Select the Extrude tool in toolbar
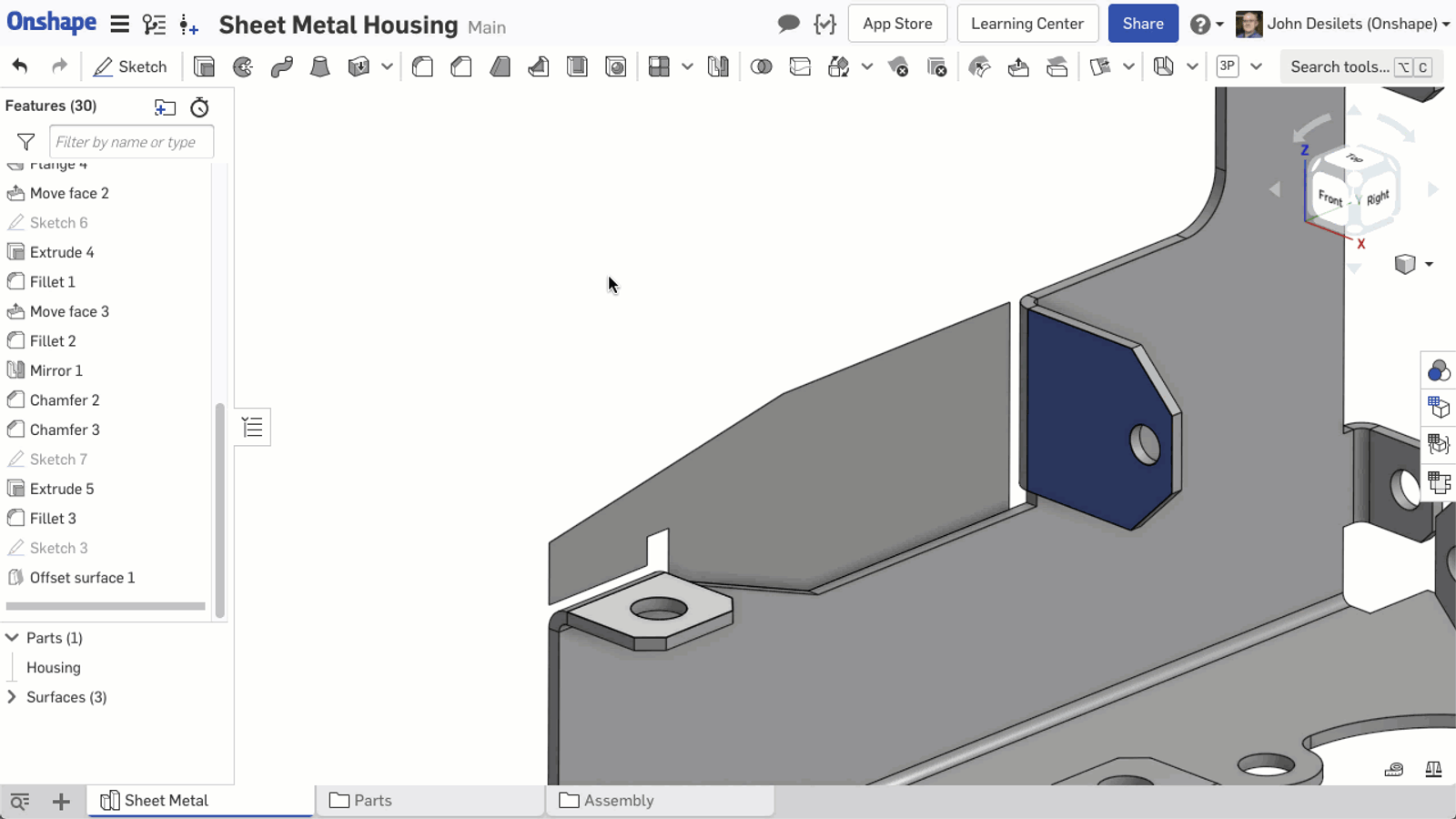1456x819 pixels. coord(204,66)
